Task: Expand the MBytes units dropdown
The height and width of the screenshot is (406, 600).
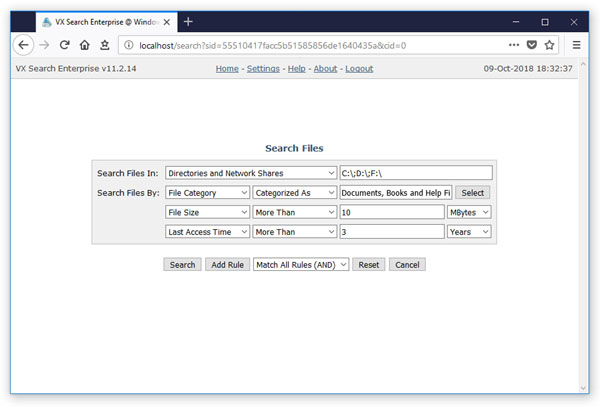Action: point(469,212)
